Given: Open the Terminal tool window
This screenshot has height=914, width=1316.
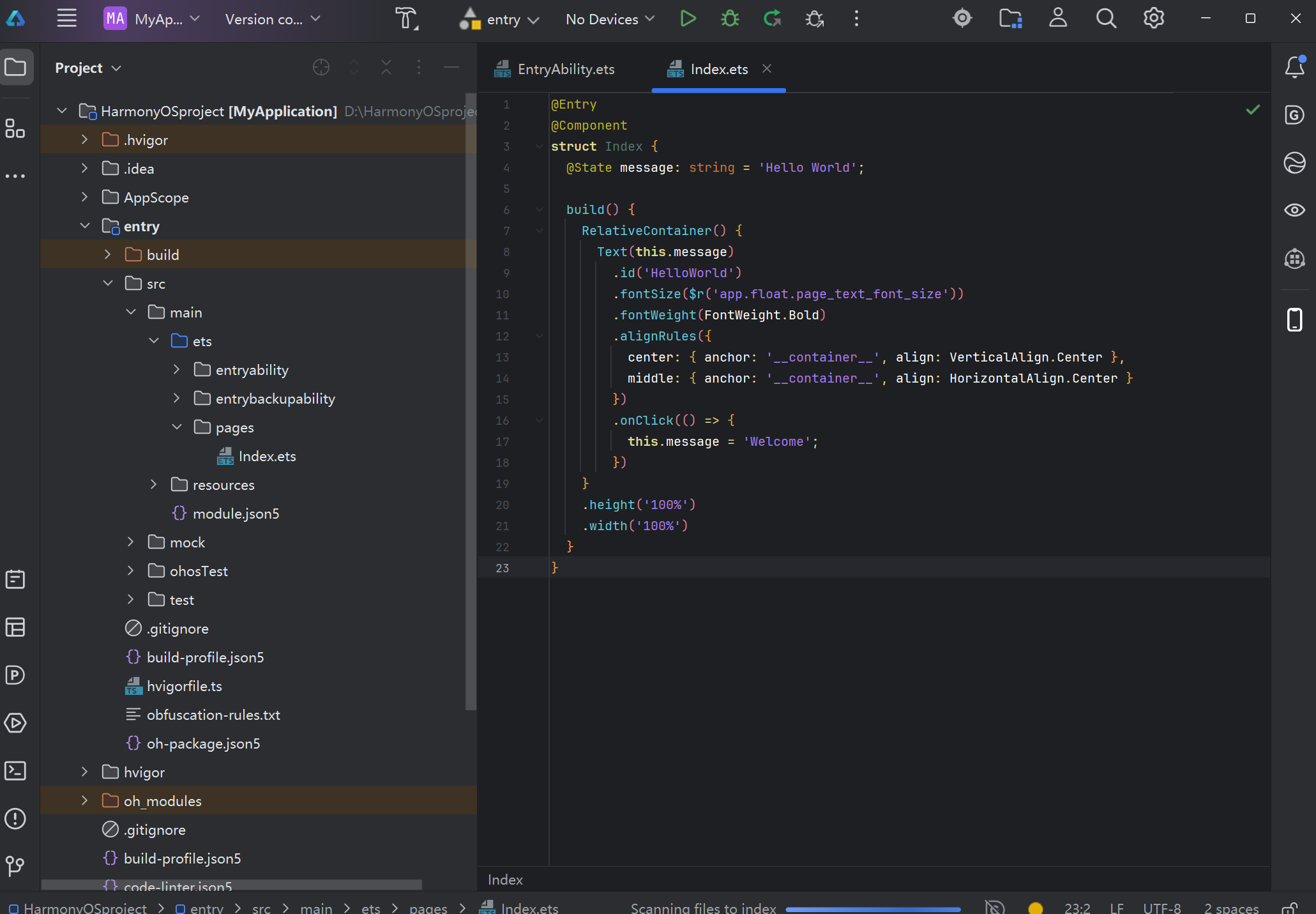Looking at the screenshot, I should click(15, 771).
